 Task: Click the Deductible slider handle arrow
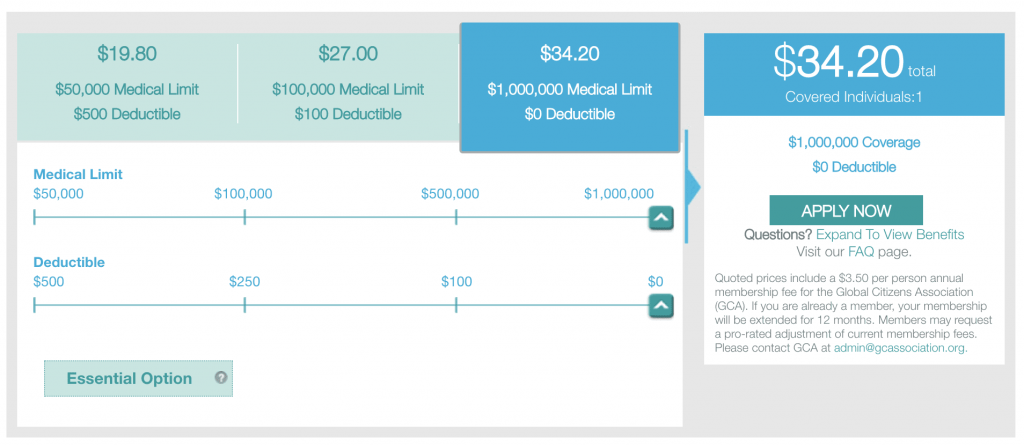point(661,306)
